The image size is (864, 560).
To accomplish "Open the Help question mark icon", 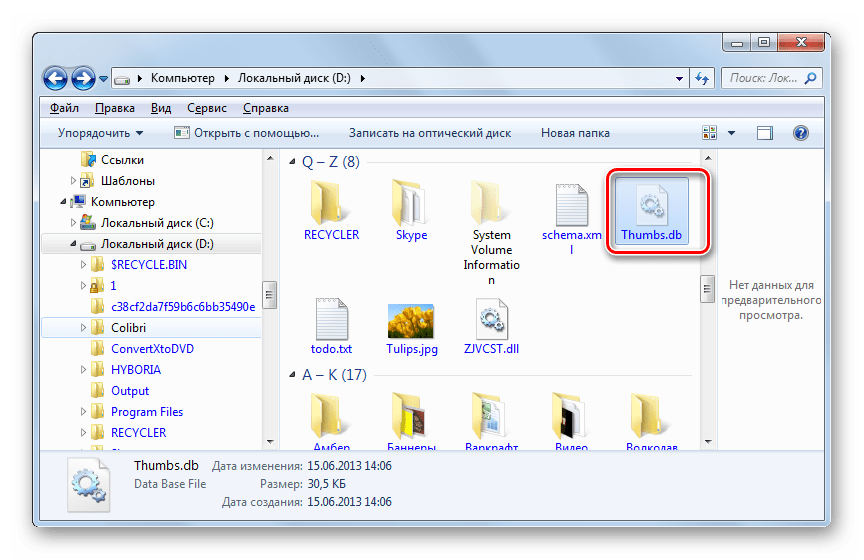I will pyautogui.click(x=800, y=133).
